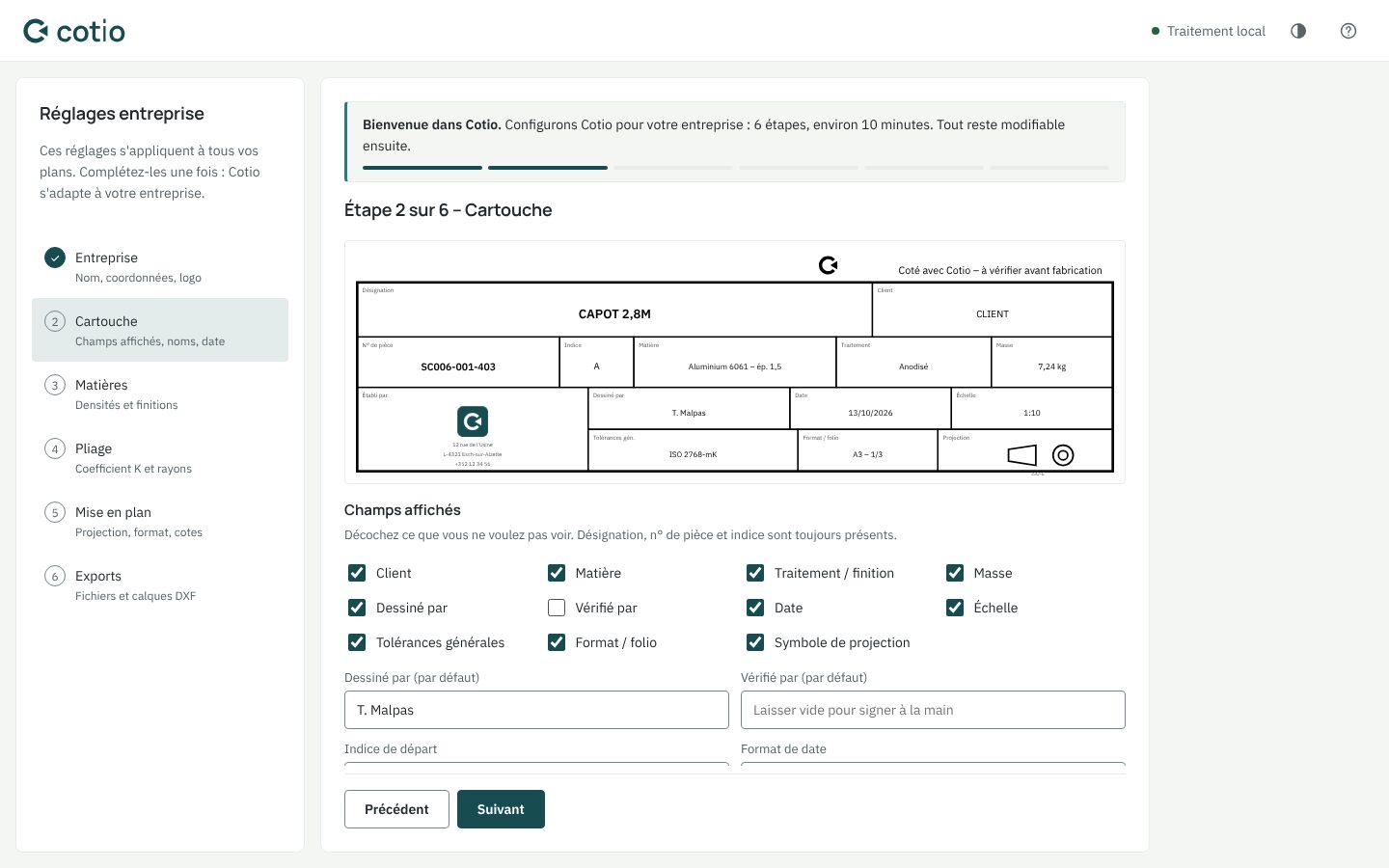
Task: Click the CAPOT 2,8M designation in the preview
Action: coord(614,314)
